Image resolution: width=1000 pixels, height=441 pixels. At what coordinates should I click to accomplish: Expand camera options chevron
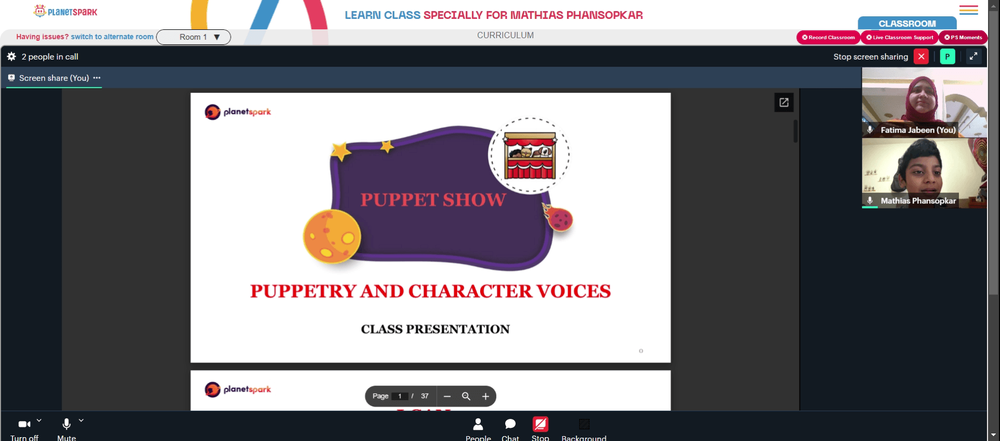[x=39, y=421]
